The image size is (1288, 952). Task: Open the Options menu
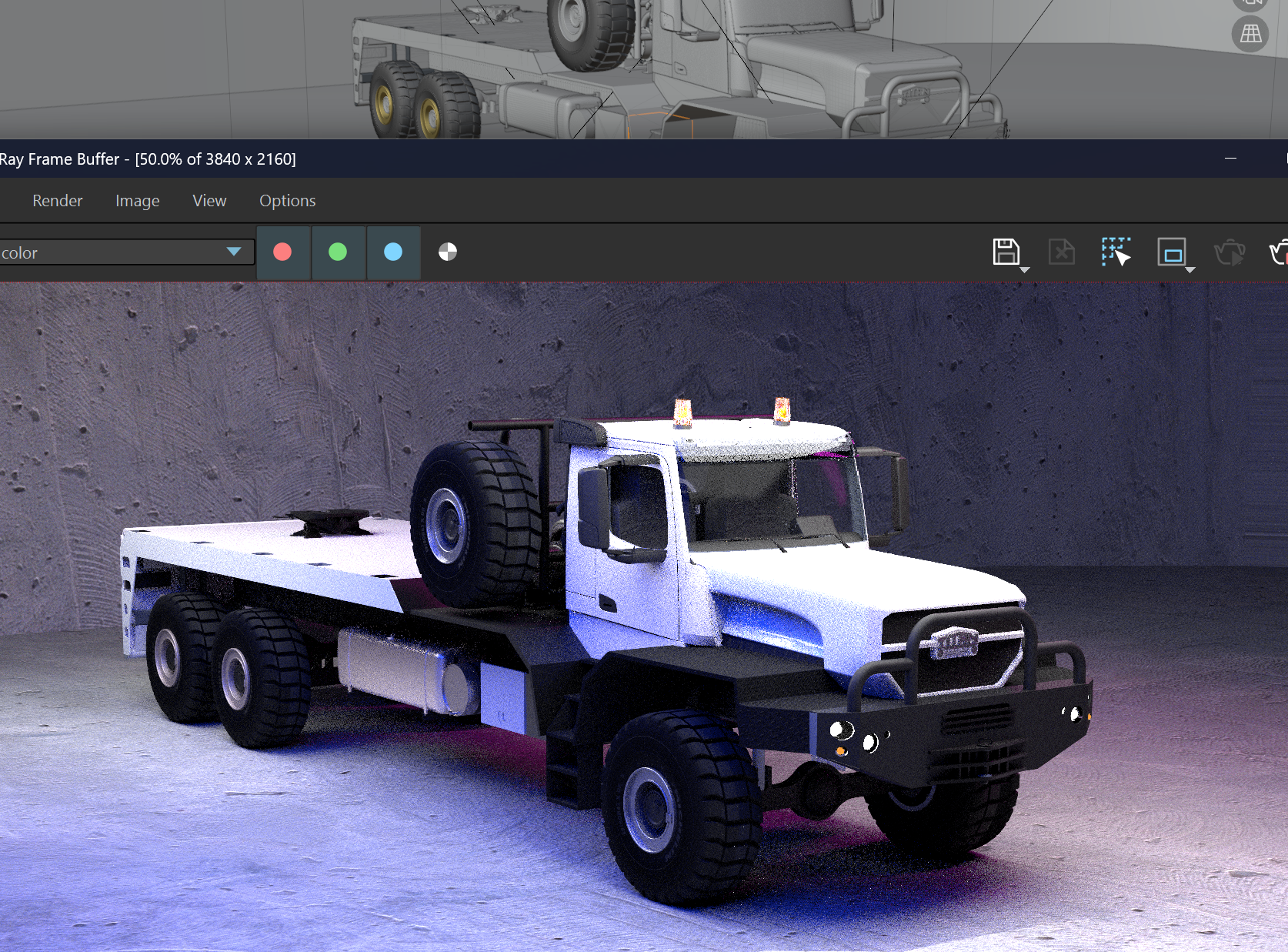[x=287, y=201]
